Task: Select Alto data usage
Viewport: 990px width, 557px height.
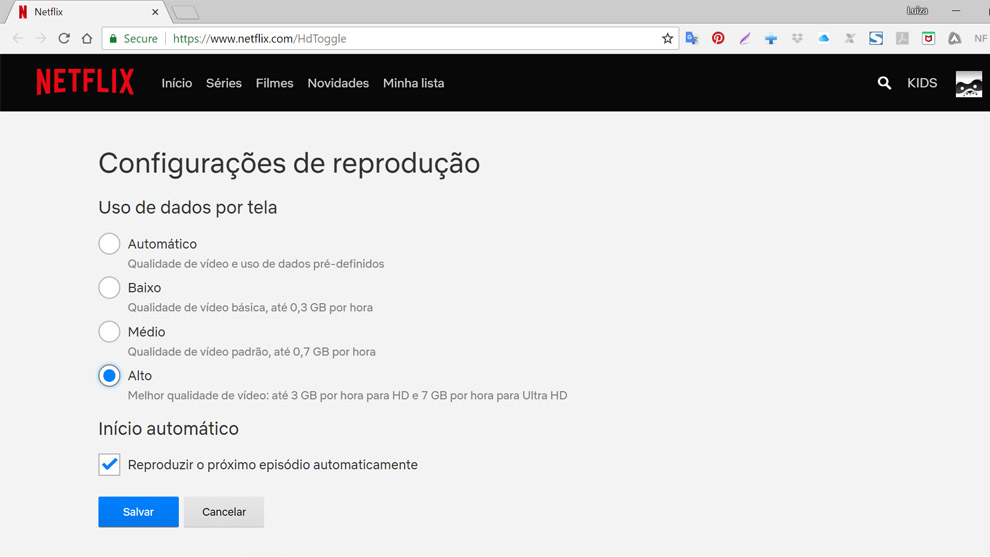Action: click(x=109, y=376)
